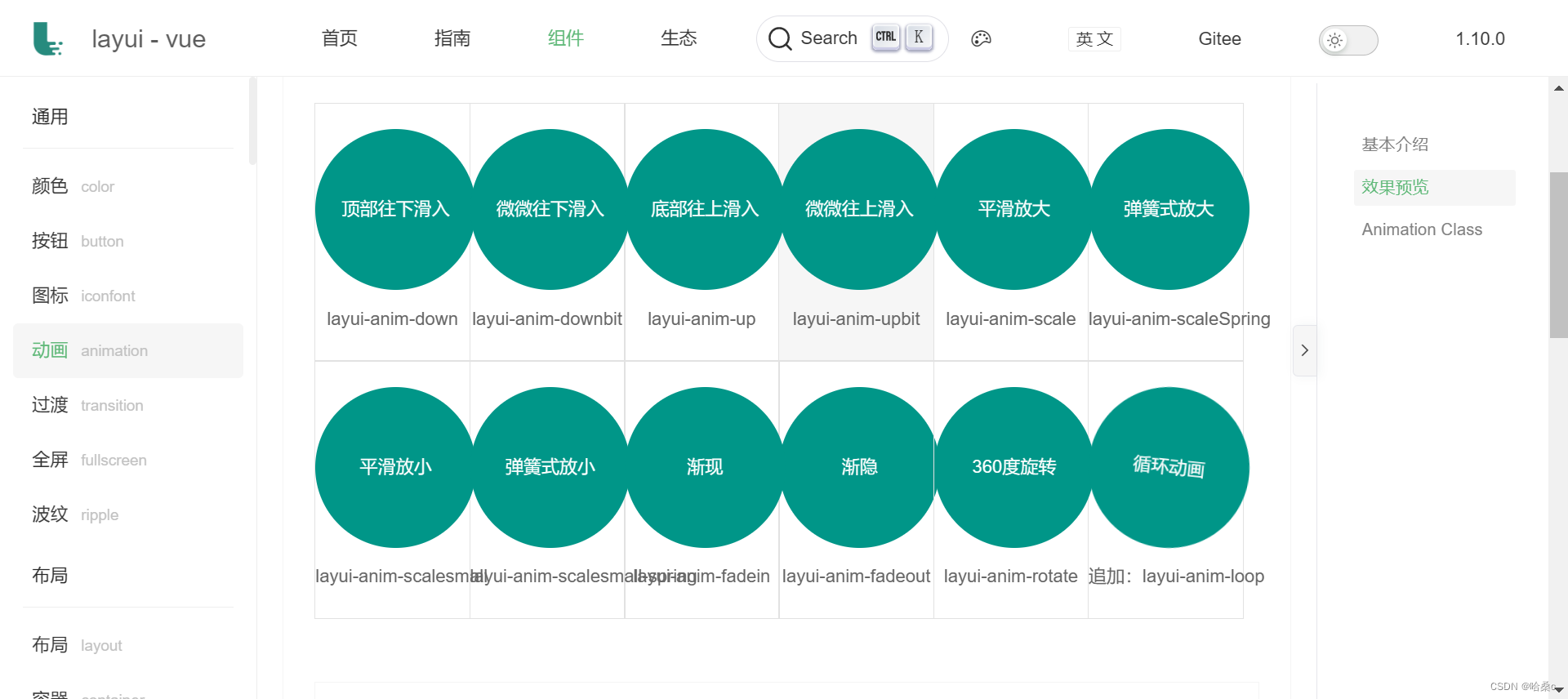The width and height of the screenshot is (1568, 699).
Task: Click the layui - vue title
Action: [149, 38]
